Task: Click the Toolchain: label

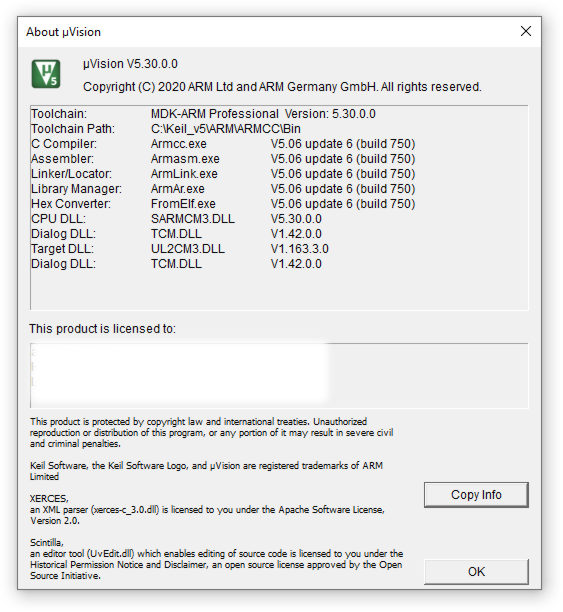Action: click(x=59, y=114)
